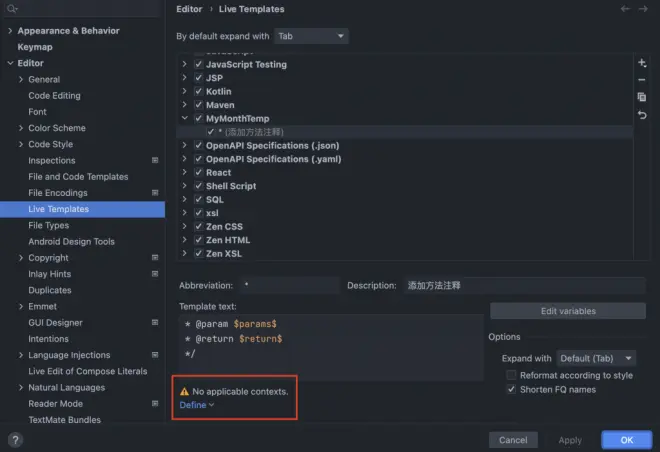Open File and Code Templates page
660x452 pixels.
click(78, 177)
